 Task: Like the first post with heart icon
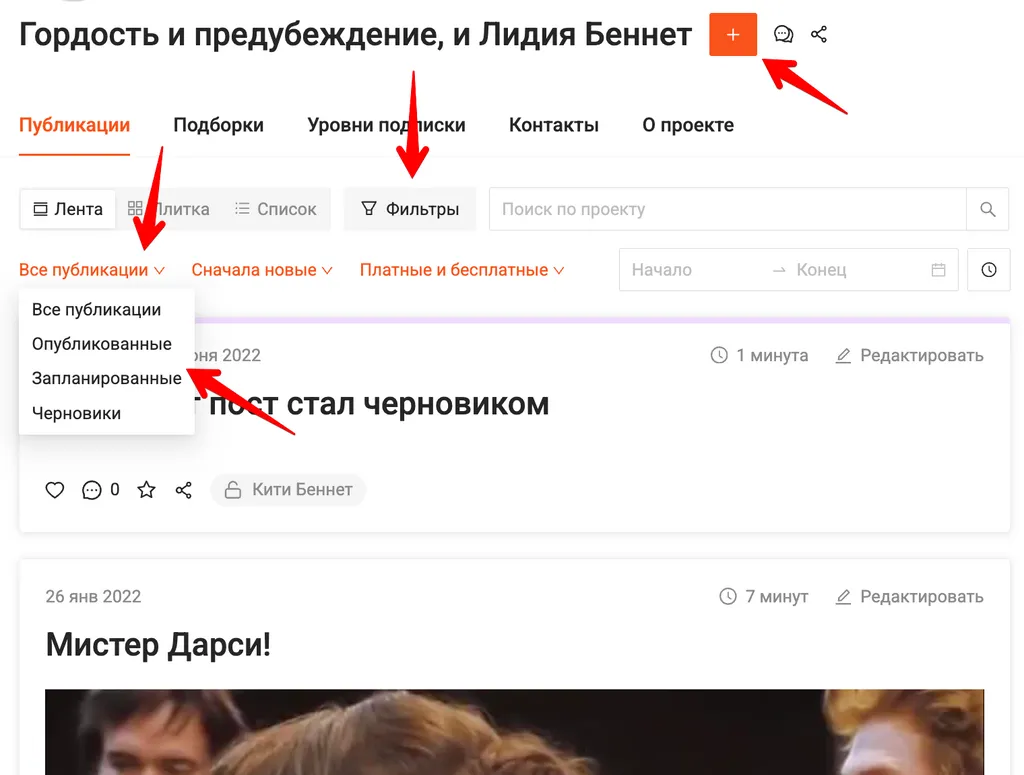pyautogui.click(x=55, y=490)
